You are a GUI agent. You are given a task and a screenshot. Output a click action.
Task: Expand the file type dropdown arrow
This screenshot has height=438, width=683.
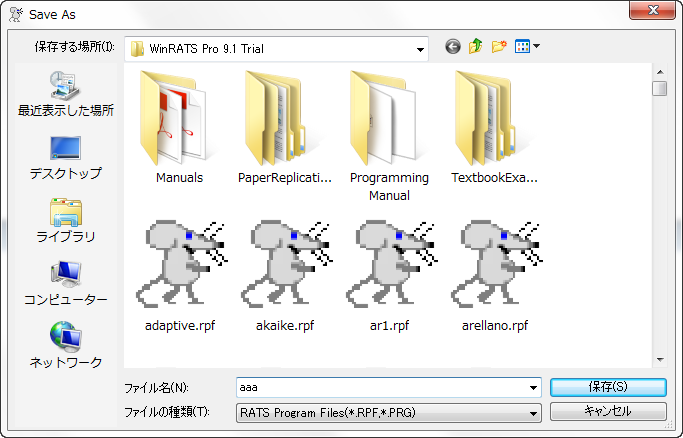(x=533, y=413)
